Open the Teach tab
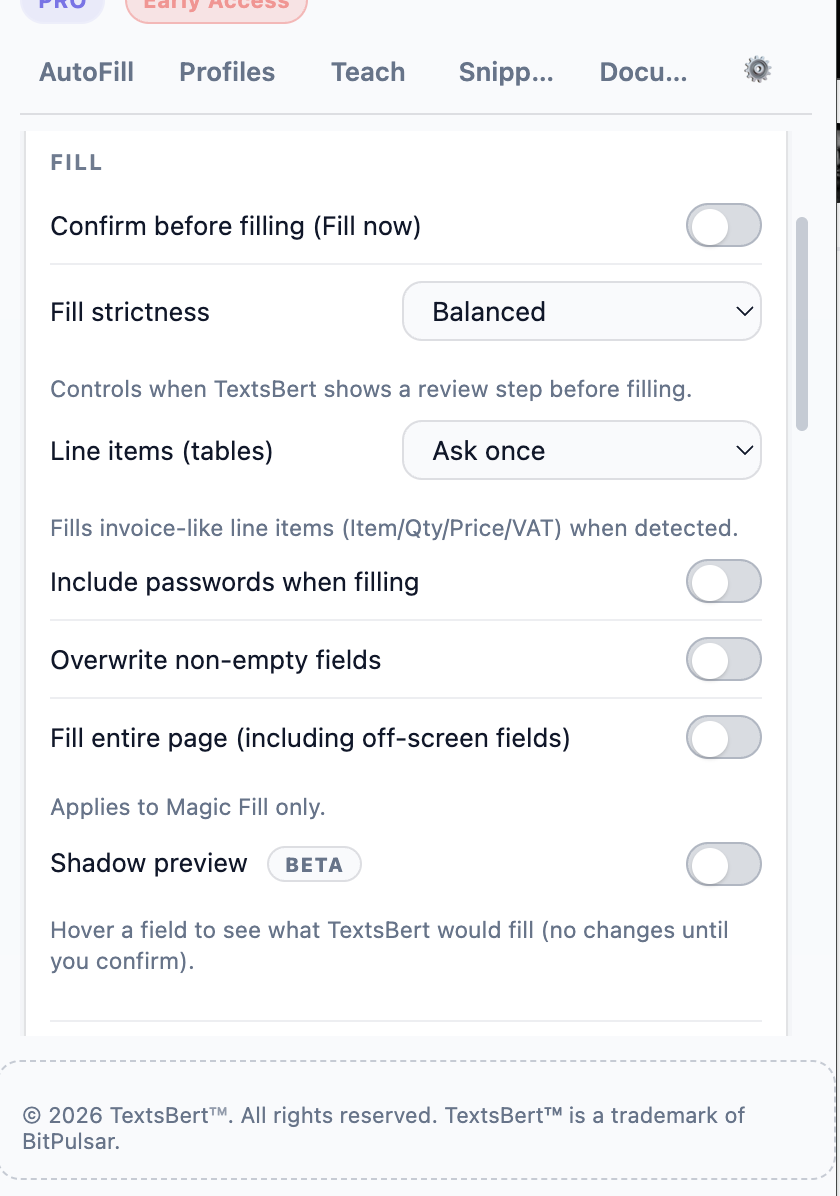Image resolution: width=840 pixels, height=1196 pixels. [367, 72]
